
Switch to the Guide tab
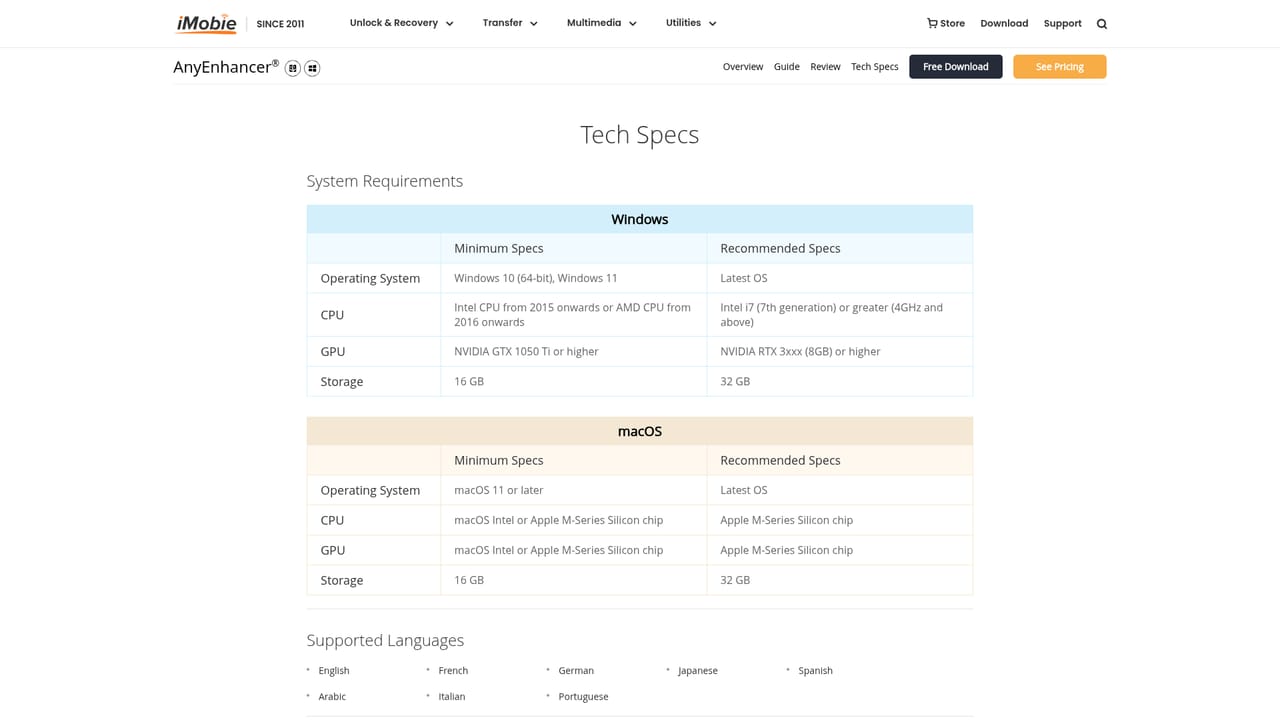(786, 67)
